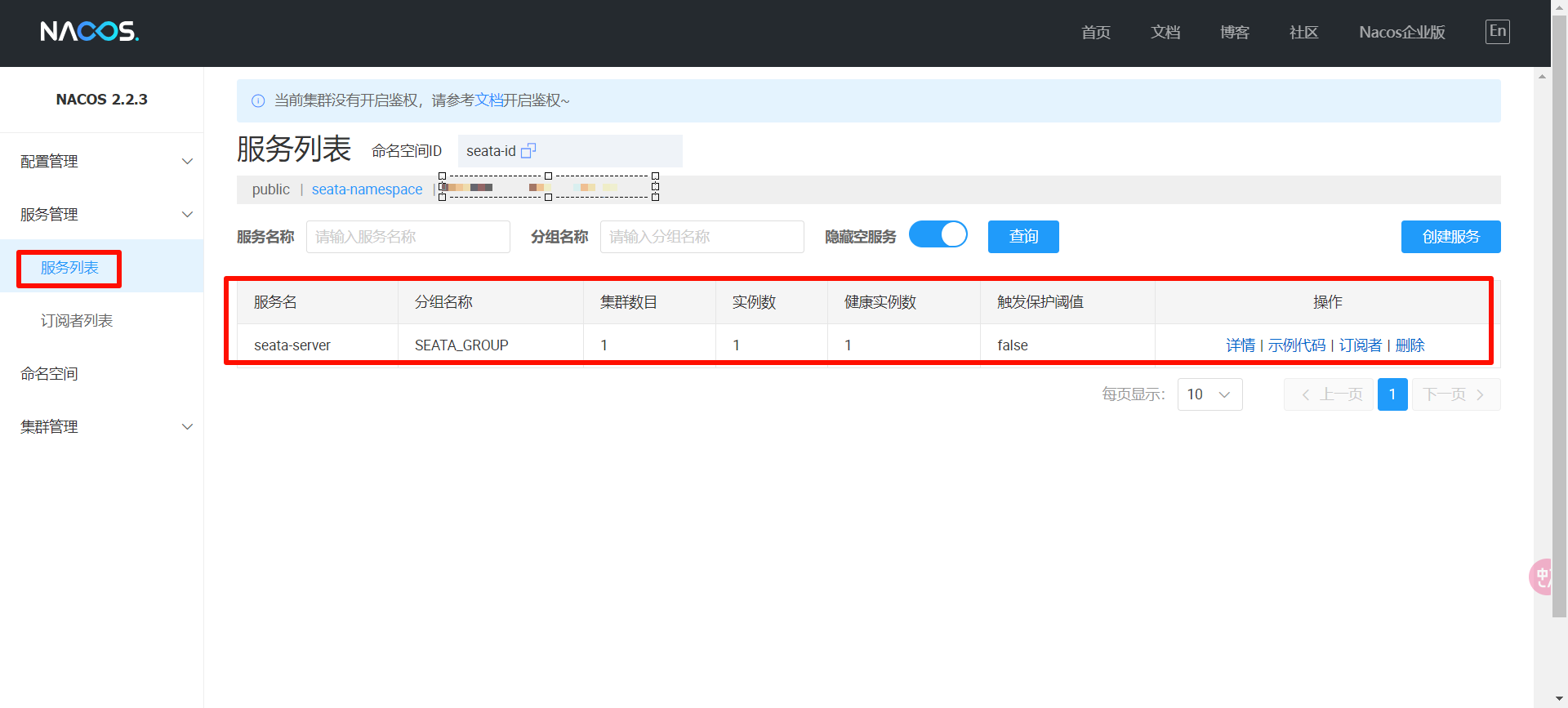This screenshot has width=1568, height=708.
Task: Open the page size dropdown showing 10
Action: [x=1209, y=394]
